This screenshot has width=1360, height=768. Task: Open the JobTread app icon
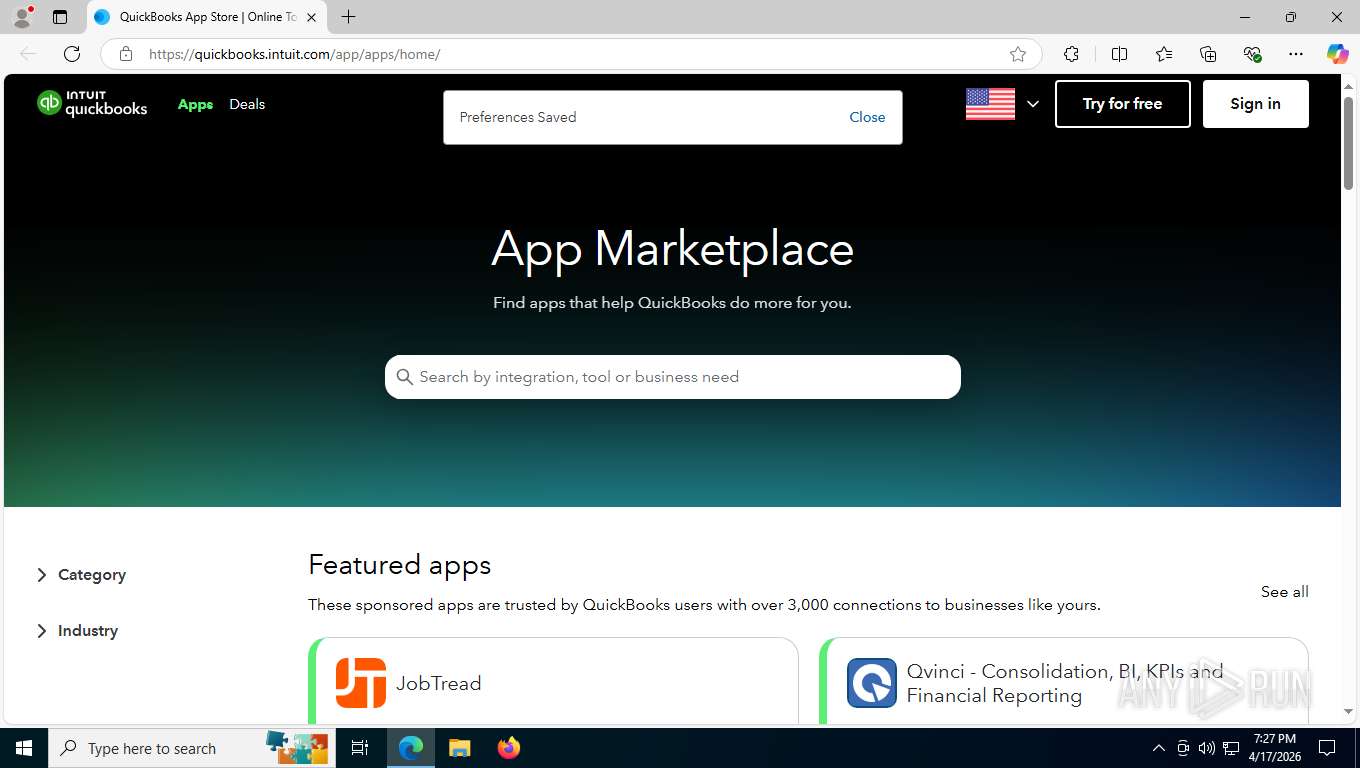(x=361, y=683)
